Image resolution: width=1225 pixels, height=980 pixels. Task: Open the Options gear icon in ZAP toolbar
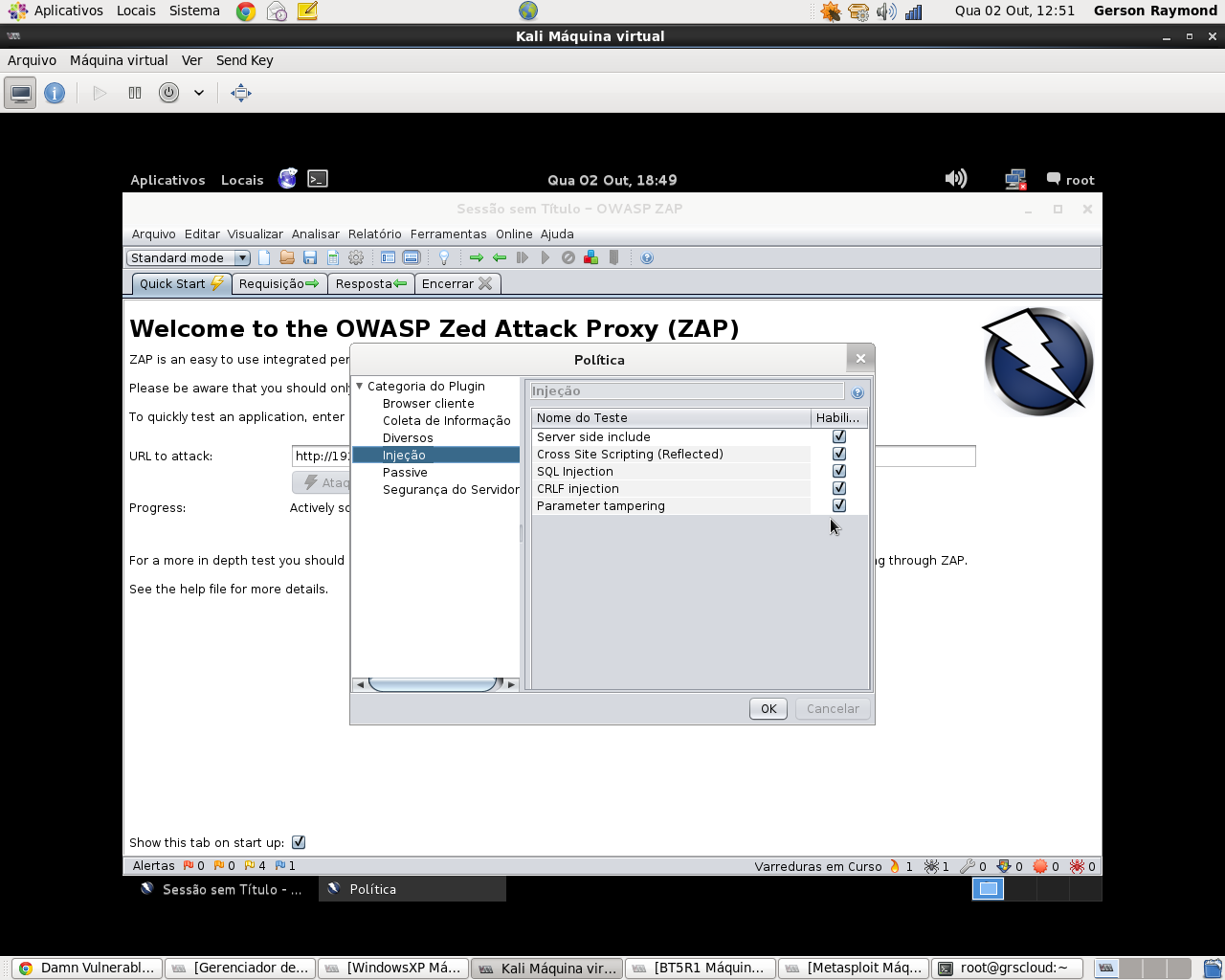click(356, 257)
